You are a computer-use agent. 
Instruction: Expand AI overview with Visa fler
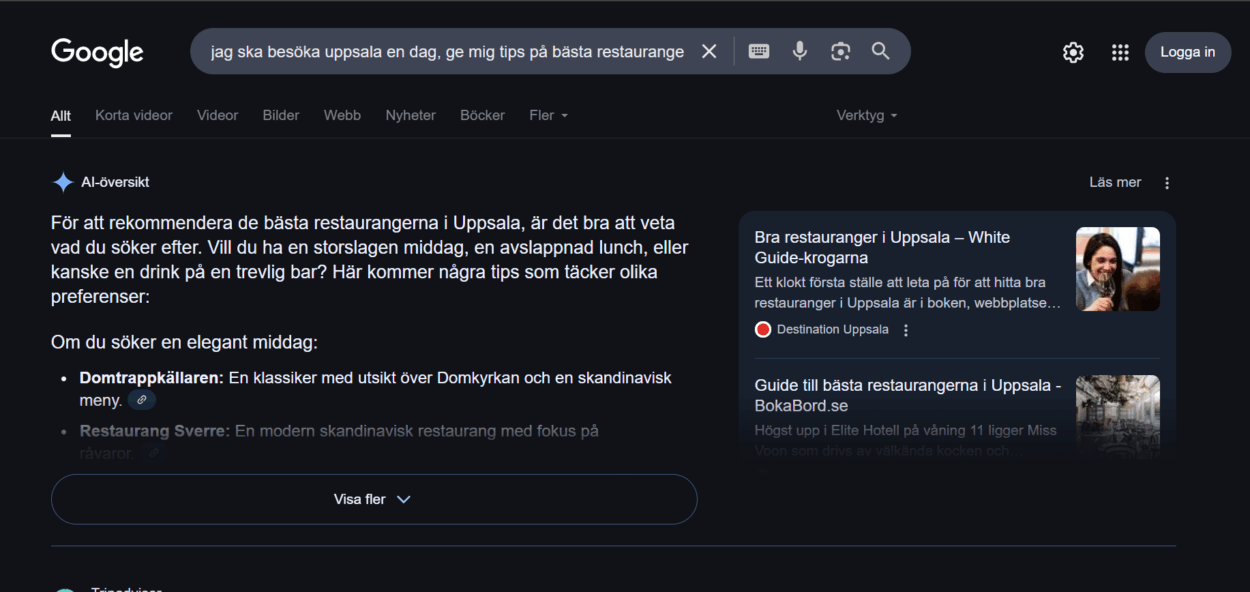point(374,499)
